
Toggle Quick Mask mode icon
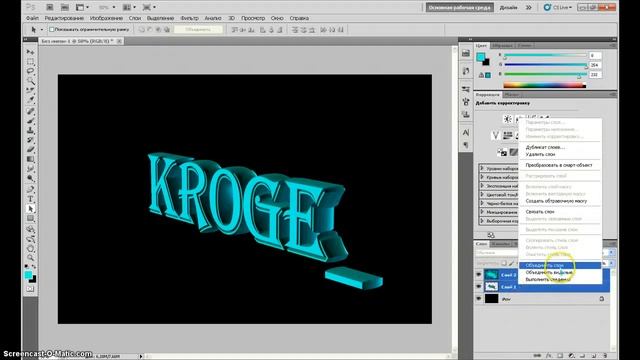pyautogui.click(x=30, y=289)
